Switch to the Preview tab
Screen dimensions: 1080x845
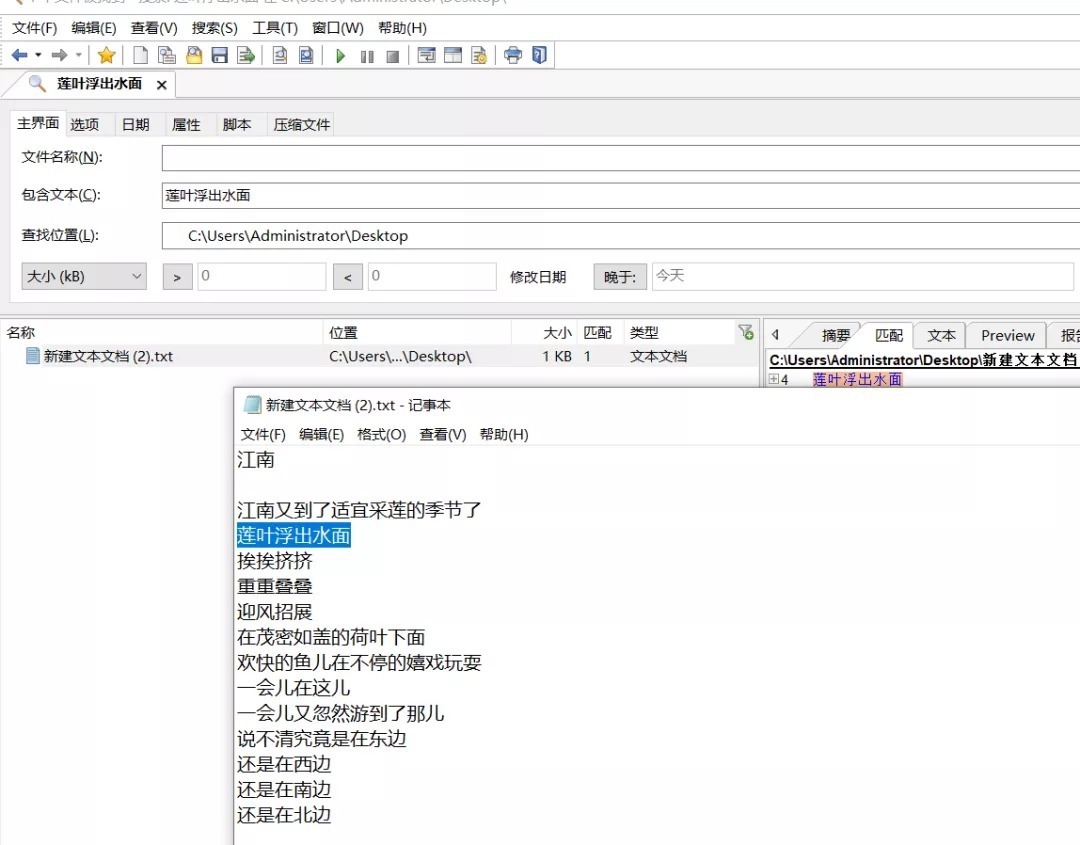point(1007,336)
